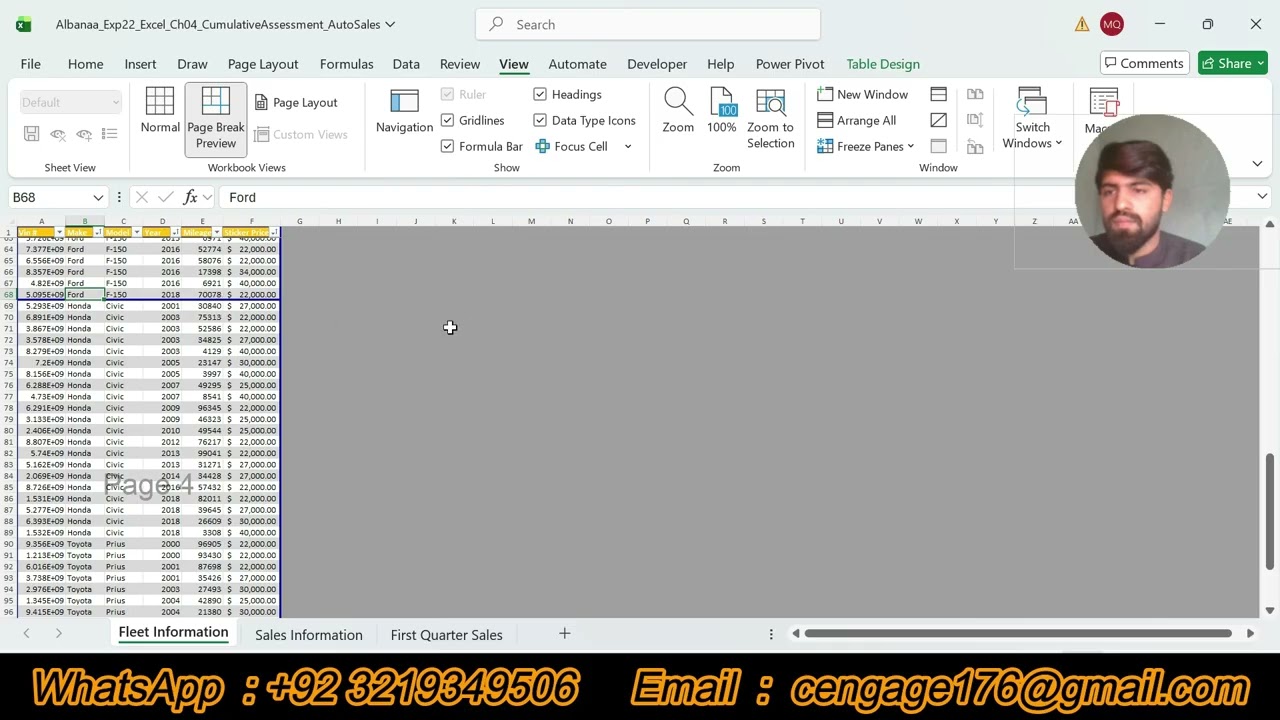Toggle the Data Type Icons checkbox
Image resolution: width=1280 pixels, height=720 pixels.
pyautogui.click(x=540, y=120)
